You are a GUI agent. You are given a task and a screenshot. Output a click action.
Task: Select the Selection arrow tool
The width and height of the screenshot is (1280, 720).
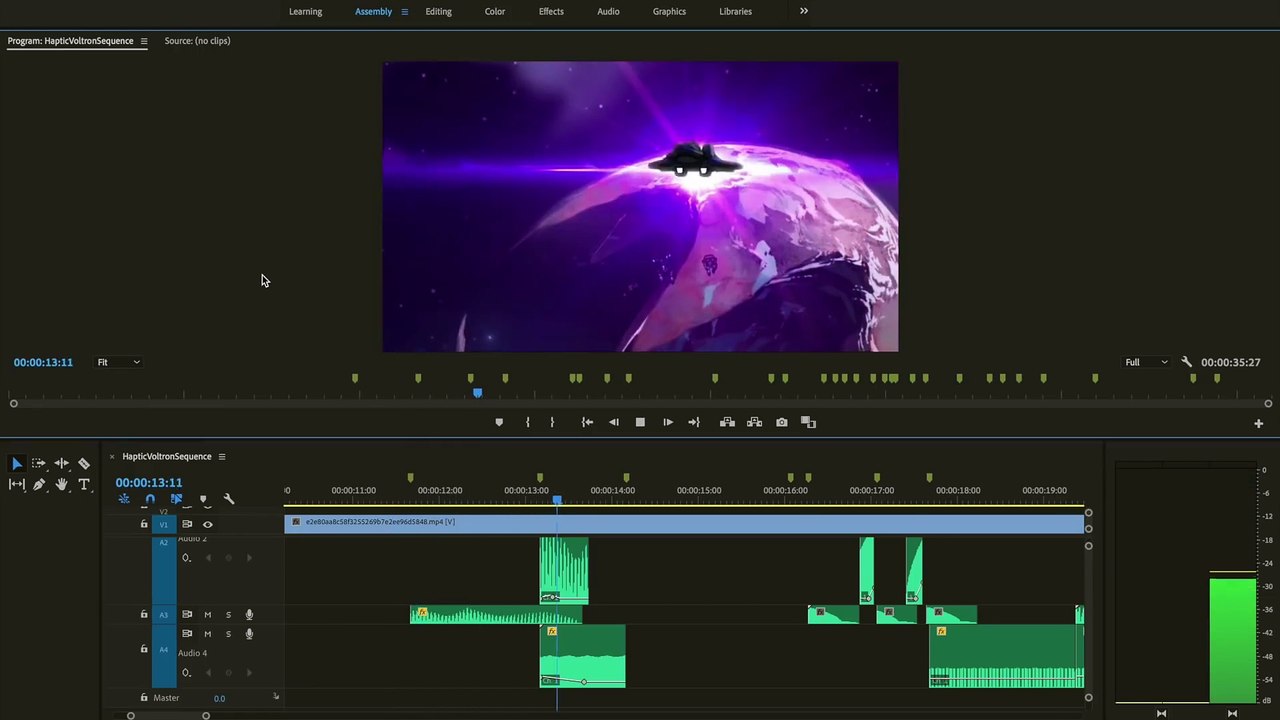coord(17,464)
